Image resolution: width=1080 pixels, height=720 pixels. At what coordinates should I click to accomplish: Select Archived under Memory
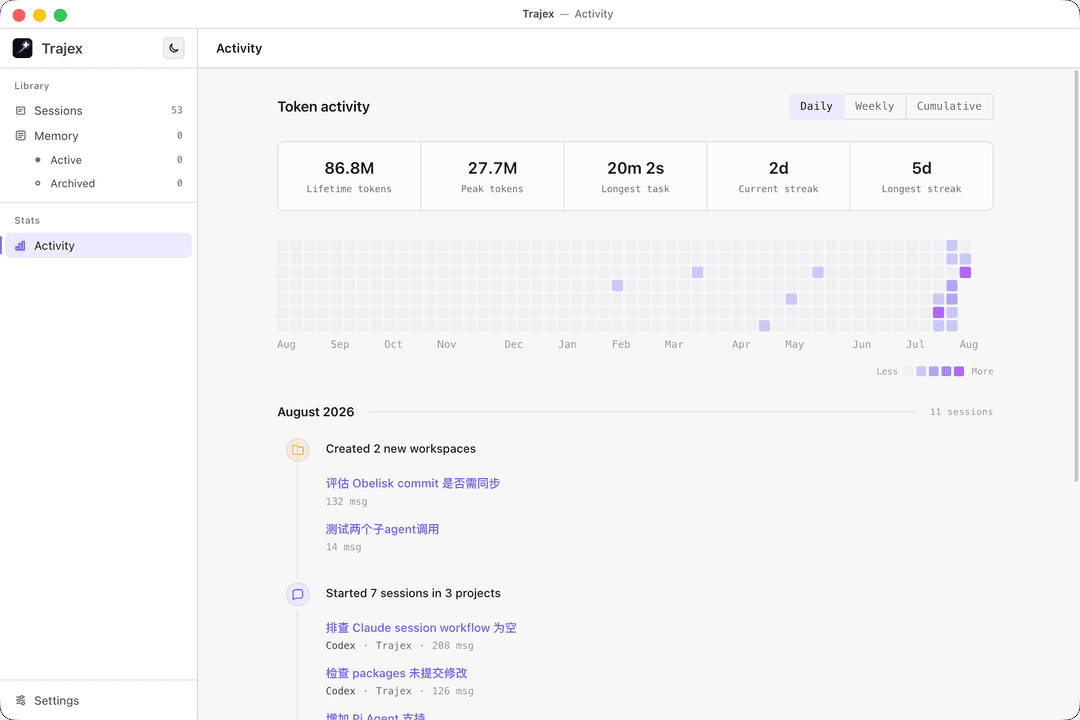click(x=98, y=183)
